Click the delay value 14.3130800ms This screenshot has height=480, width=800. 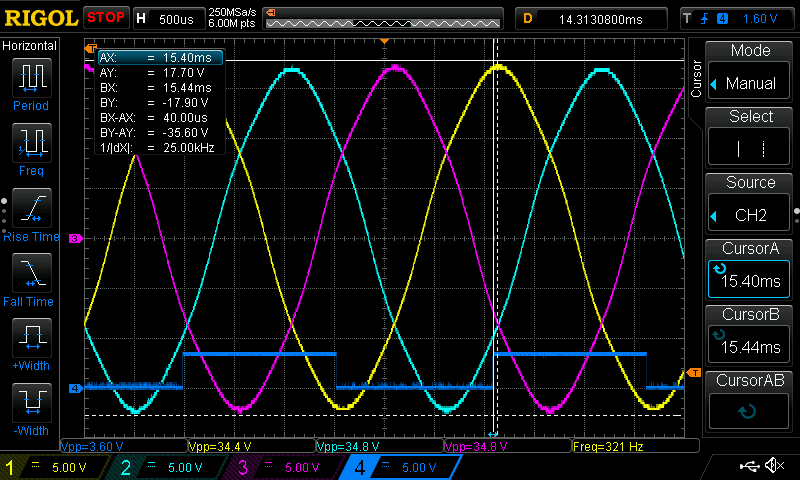click(x=601, y=20)
